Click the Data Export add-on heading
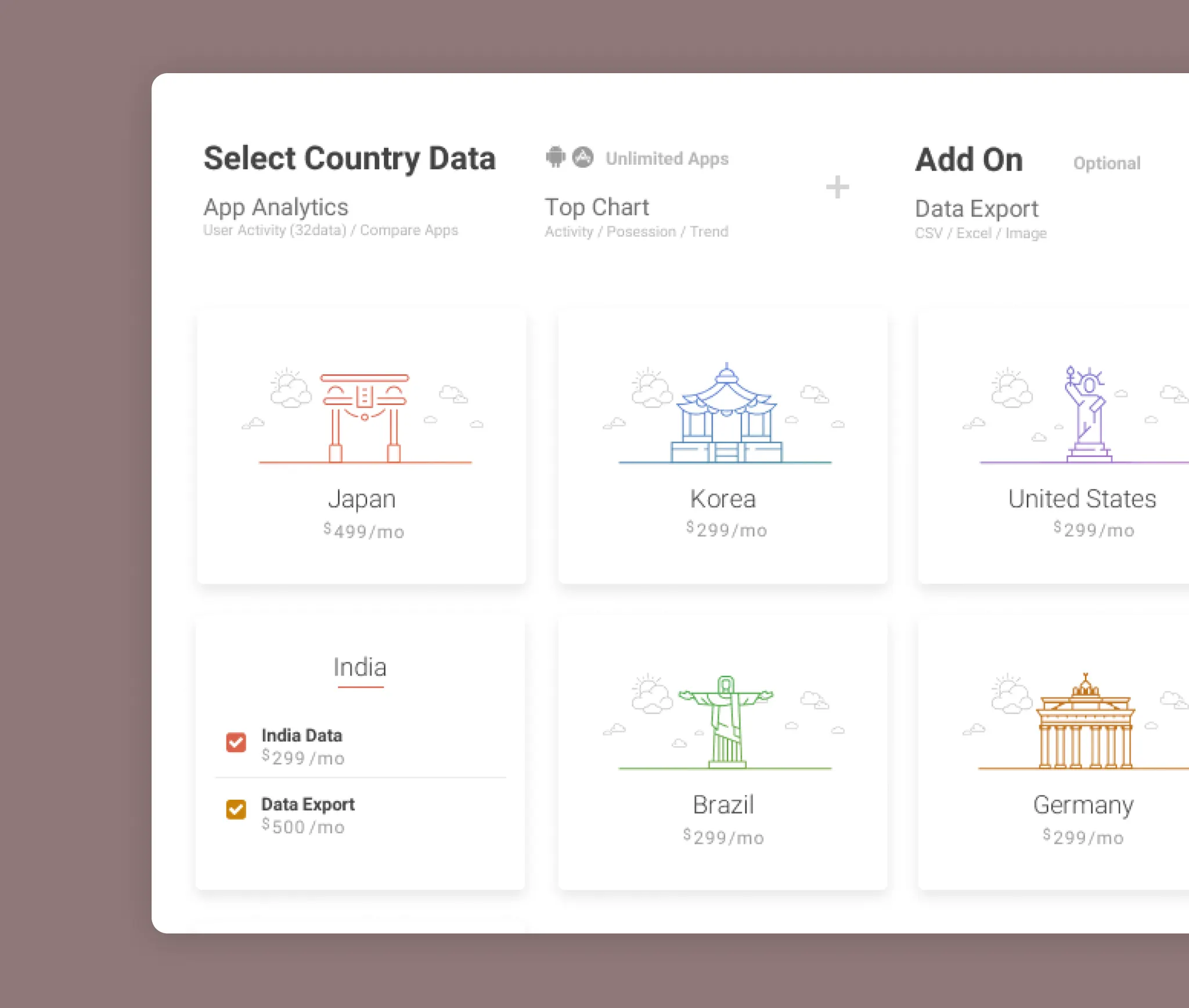The image size is (1189, 1008). pos(977,209)
